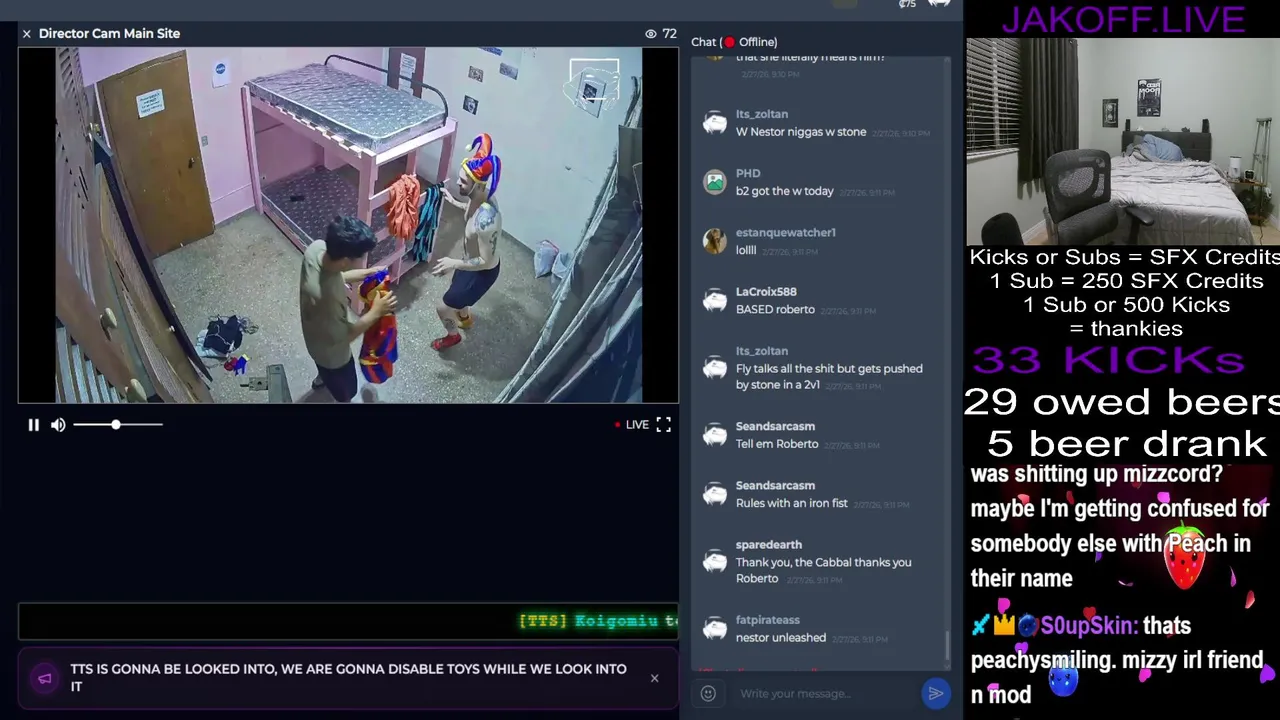Click the bedroom webcam feed on the right
Image resolution: width=1280 pixels, height=720 pixels.
click(1122, 141)
